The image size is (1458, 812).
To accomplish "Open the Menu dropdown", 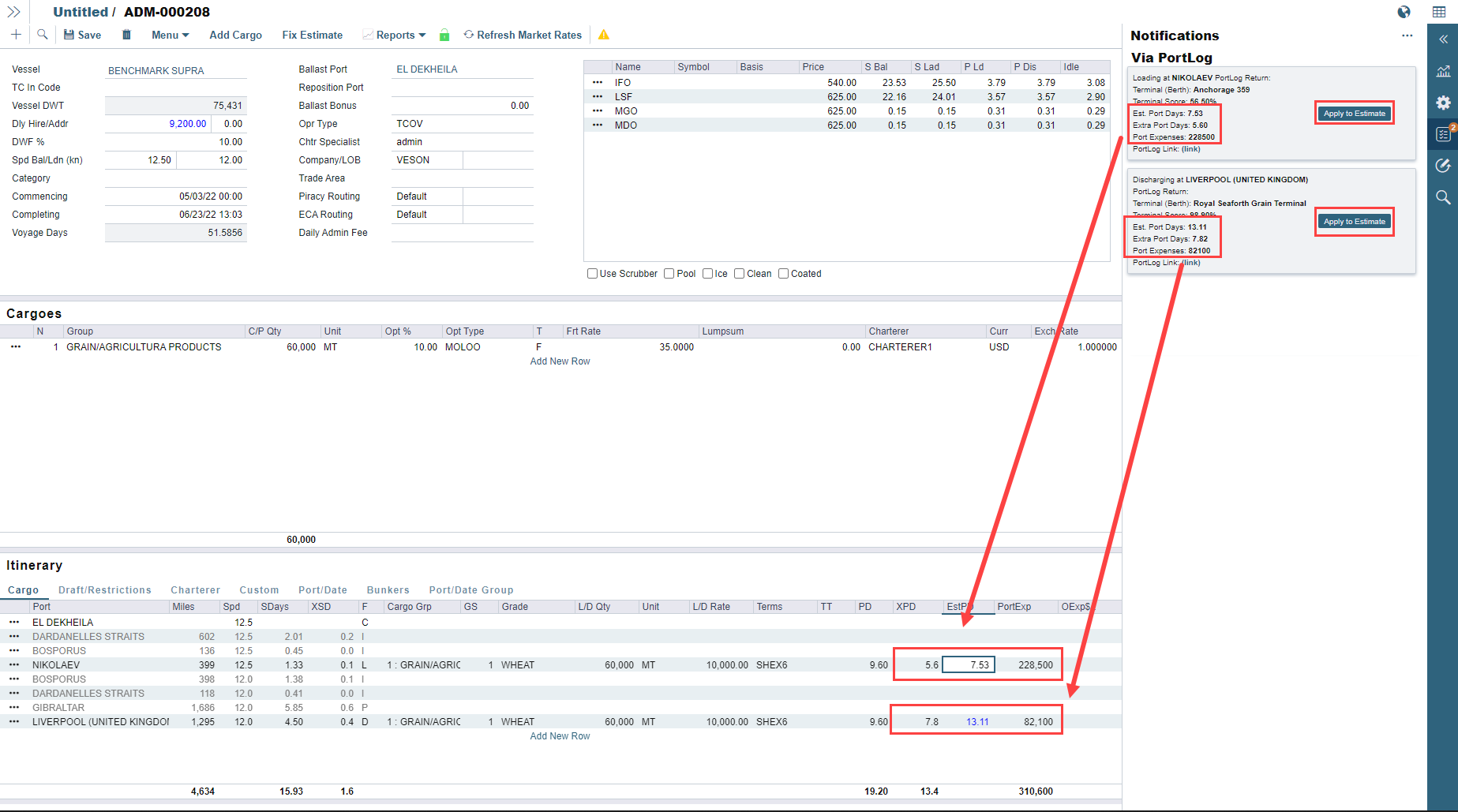I will (170, 35).
